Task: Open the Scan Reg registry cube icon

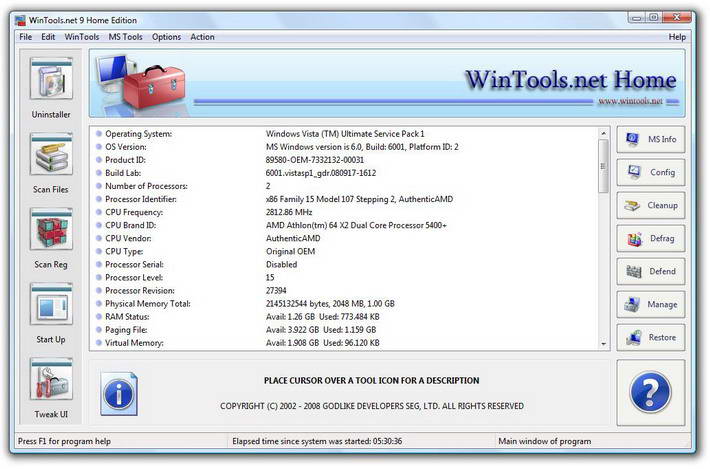Action: [x=51, y=229]
